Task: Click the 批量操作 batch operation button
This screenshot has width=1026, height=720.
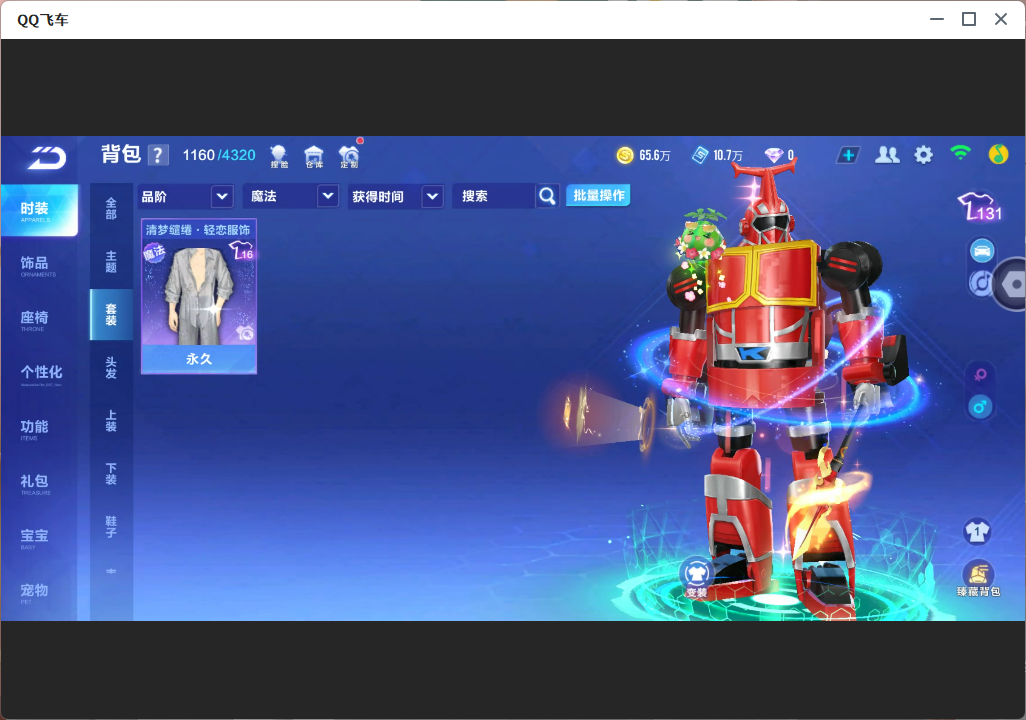Action: 598,195
